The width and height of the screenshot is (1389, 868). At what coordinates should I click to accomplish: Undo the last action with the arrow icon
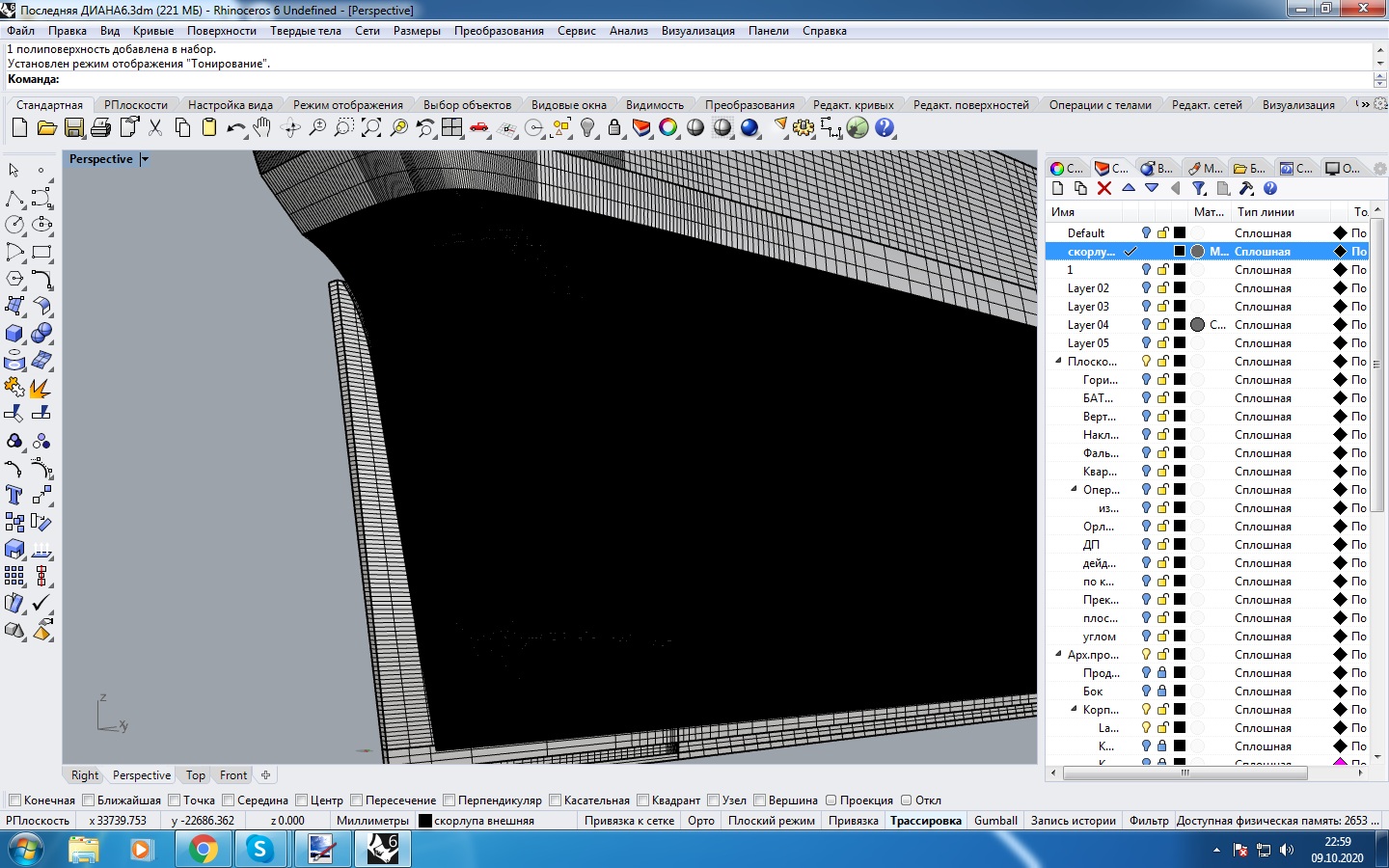(x=235, y=127)
